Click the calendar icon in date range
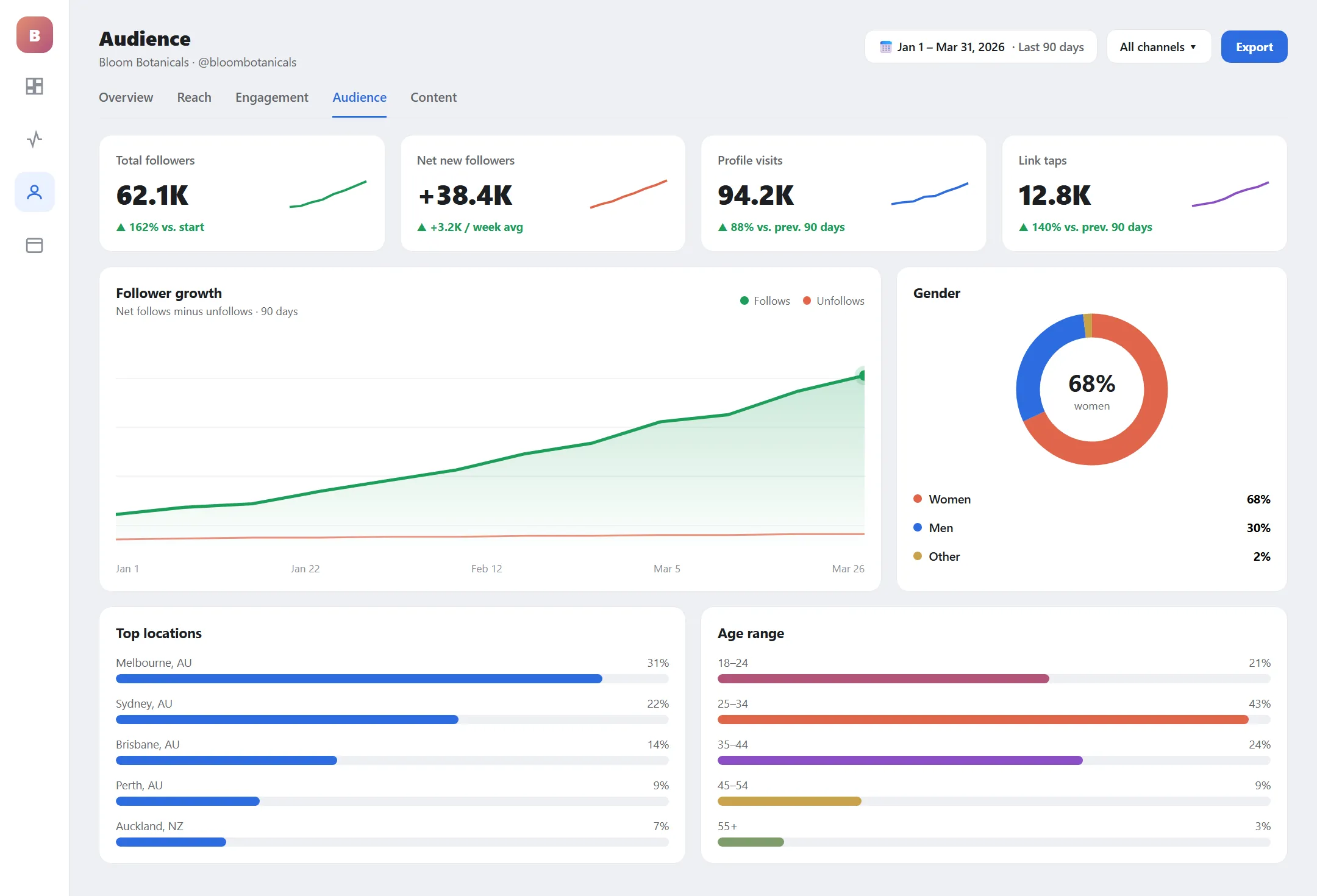The image size is (1317, 896). coord(885,47)
